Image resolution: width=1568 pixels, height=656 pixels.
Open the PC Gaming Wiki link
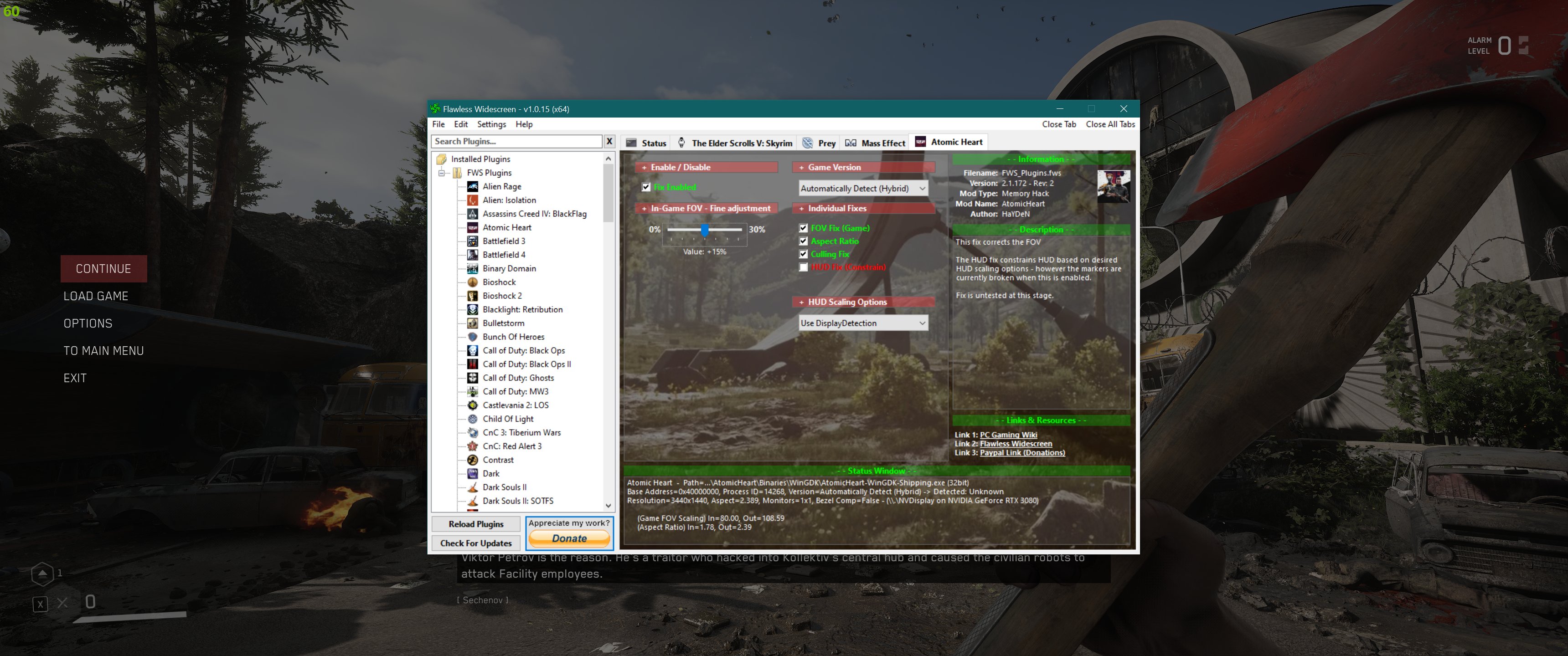[1008, 435]
